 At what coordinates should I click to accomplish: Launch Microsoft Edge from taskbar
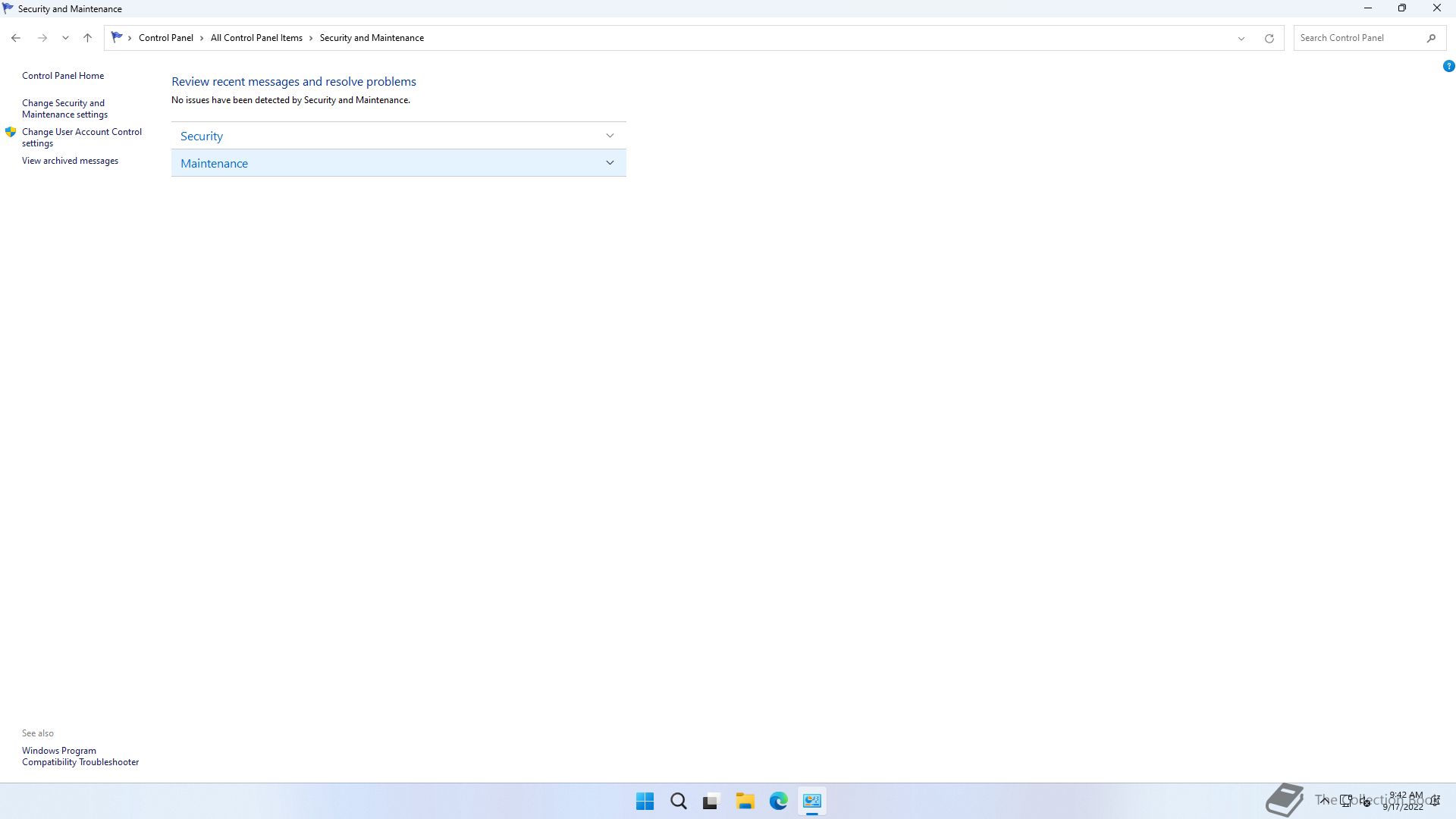coord(778,801)
